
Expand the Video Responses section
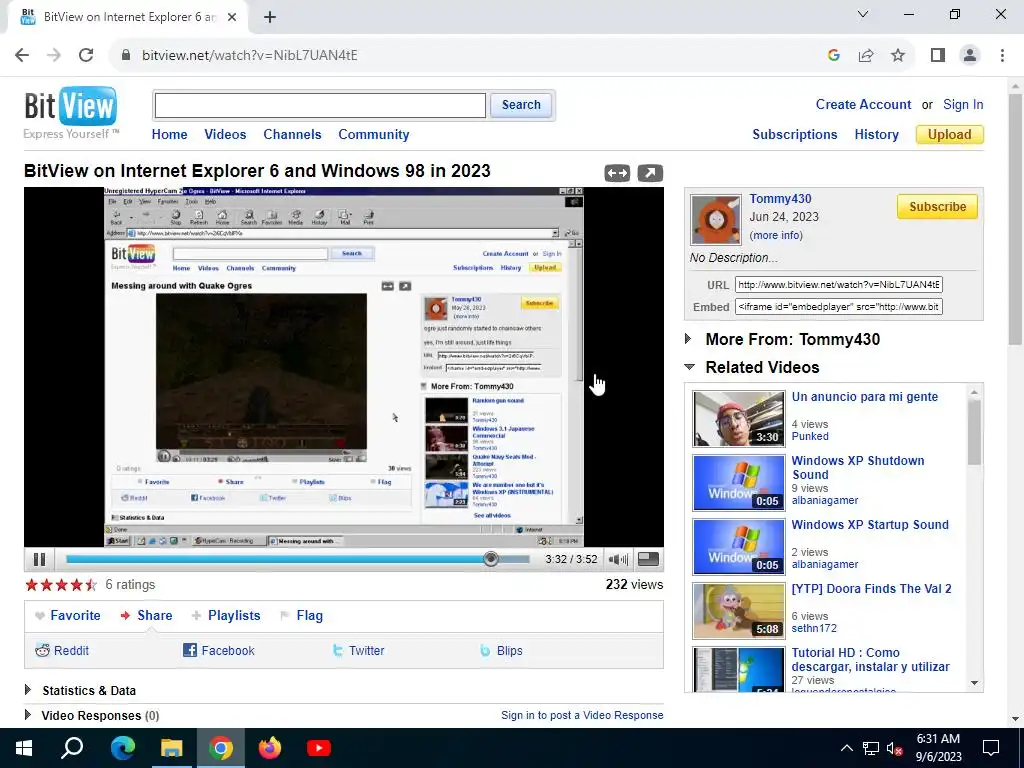point(27,714)
